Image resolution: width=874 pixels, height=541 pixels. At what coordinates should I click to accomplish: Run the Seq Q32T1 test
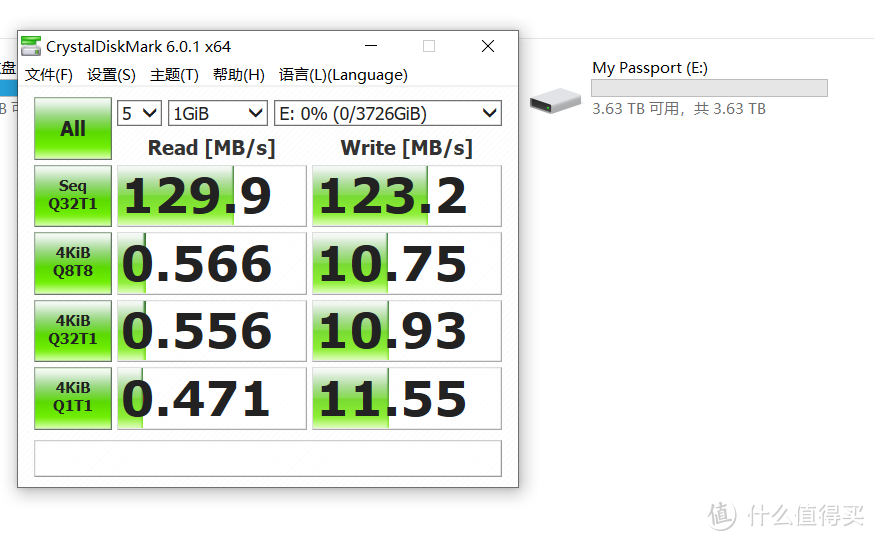click(73, 196)
